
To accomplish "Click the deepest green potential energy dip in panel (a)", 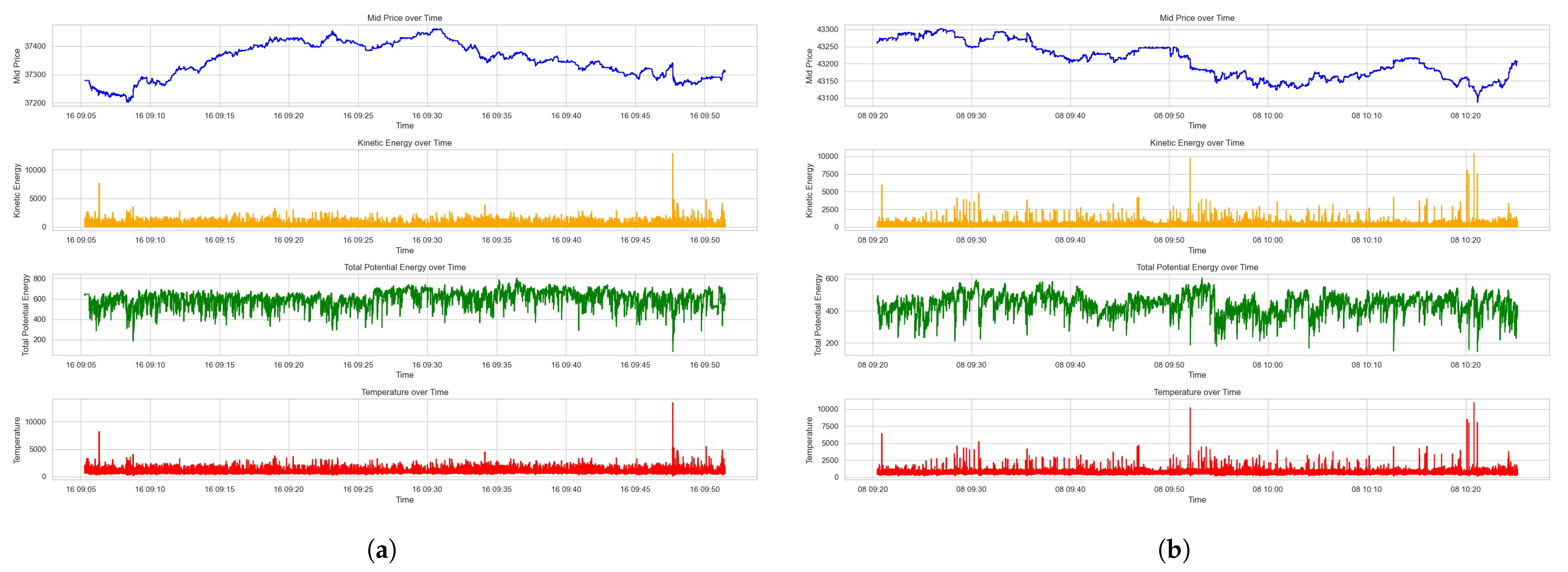I will click(x=673, y=348).
